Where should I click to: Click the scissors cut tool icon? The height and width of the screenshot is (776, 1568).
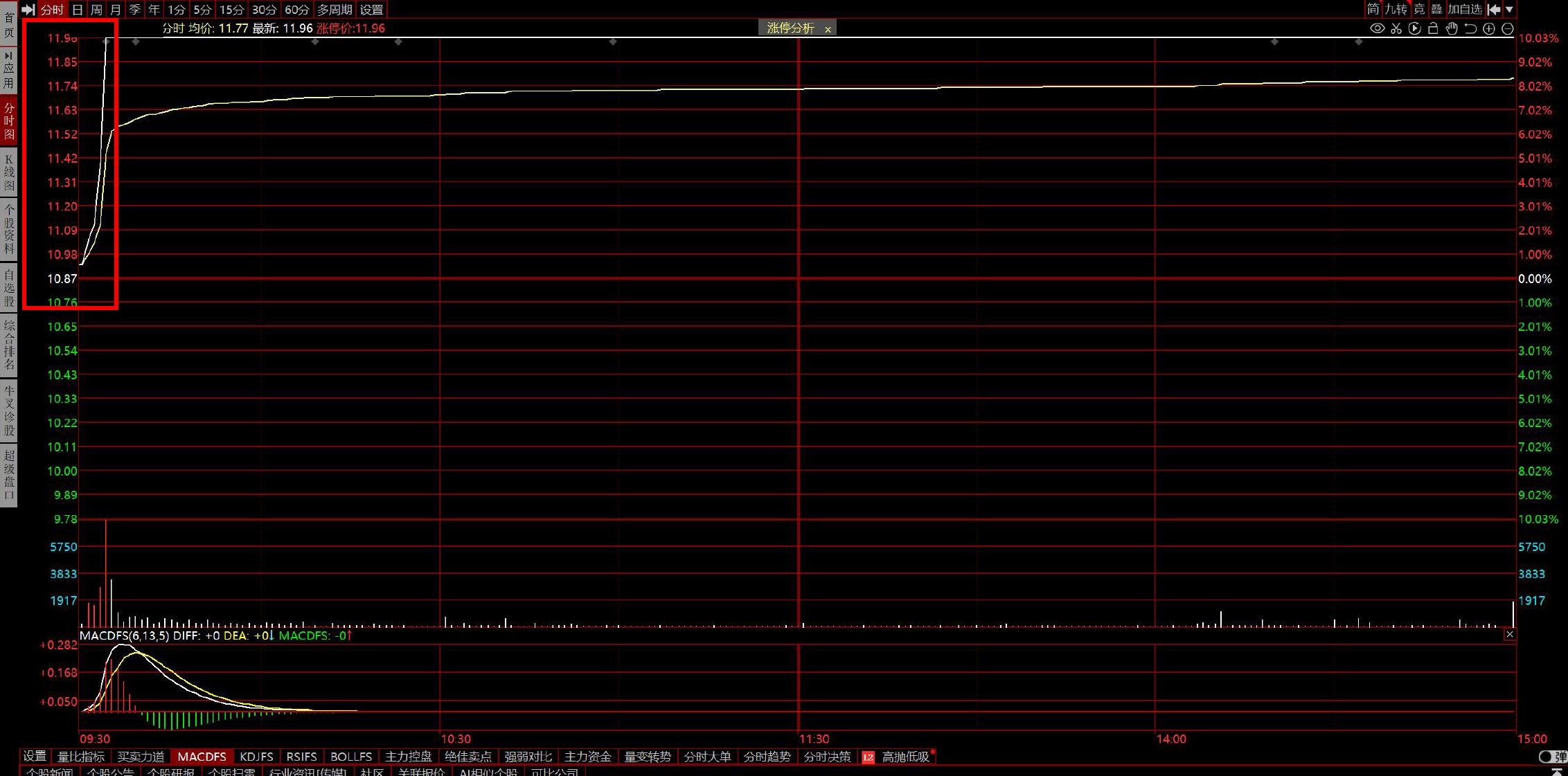[x=1396, y=28]
